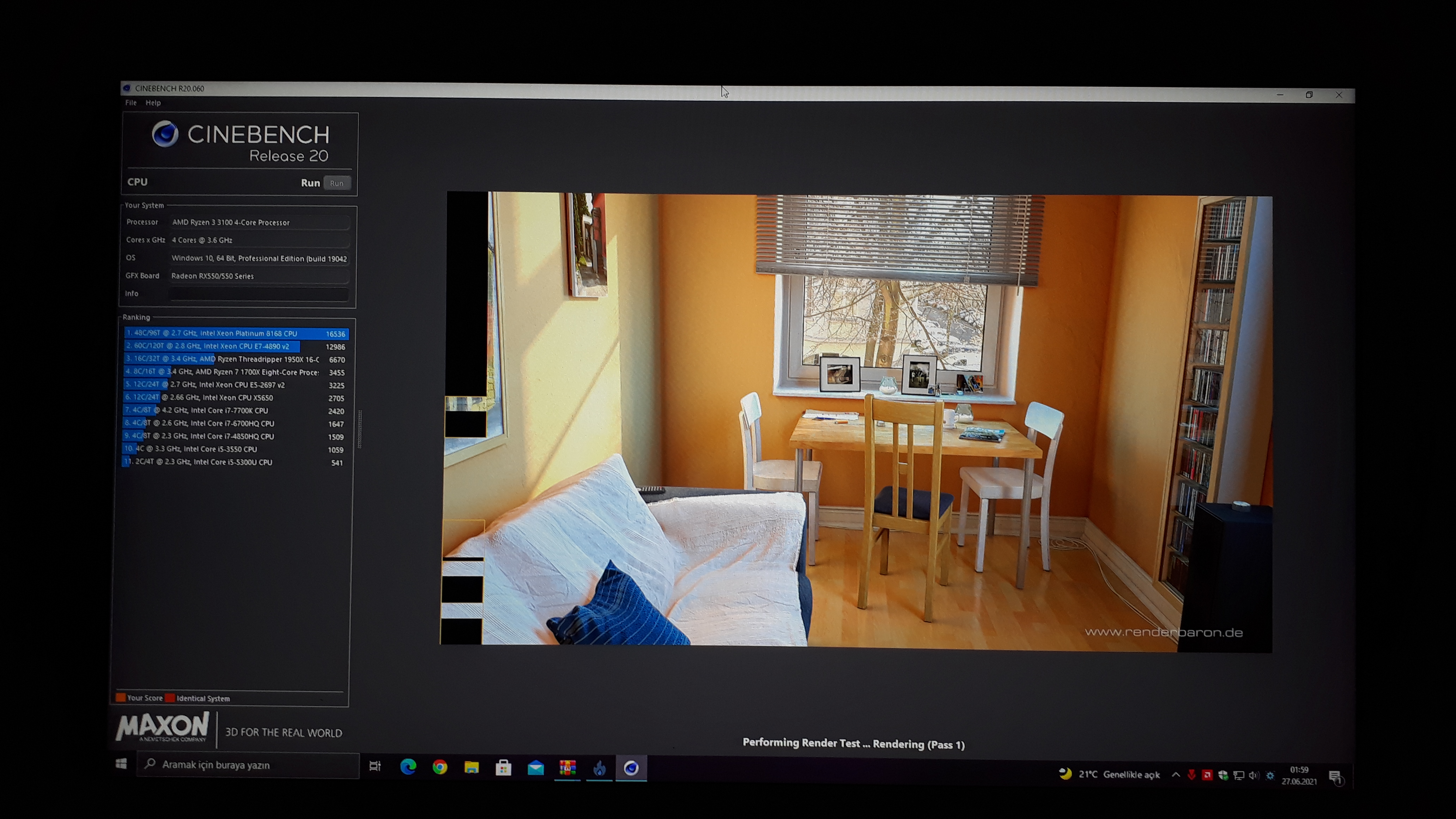The width and height of the screenshot is (1456, 819).
Task: Show hidden system tray icons chevron
Action: (x=1176, y=775)
